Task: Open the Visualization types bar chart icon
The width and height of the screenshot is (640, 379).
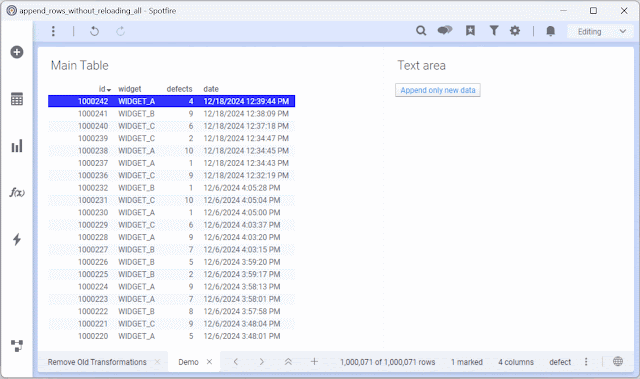Action: (17, 146)
